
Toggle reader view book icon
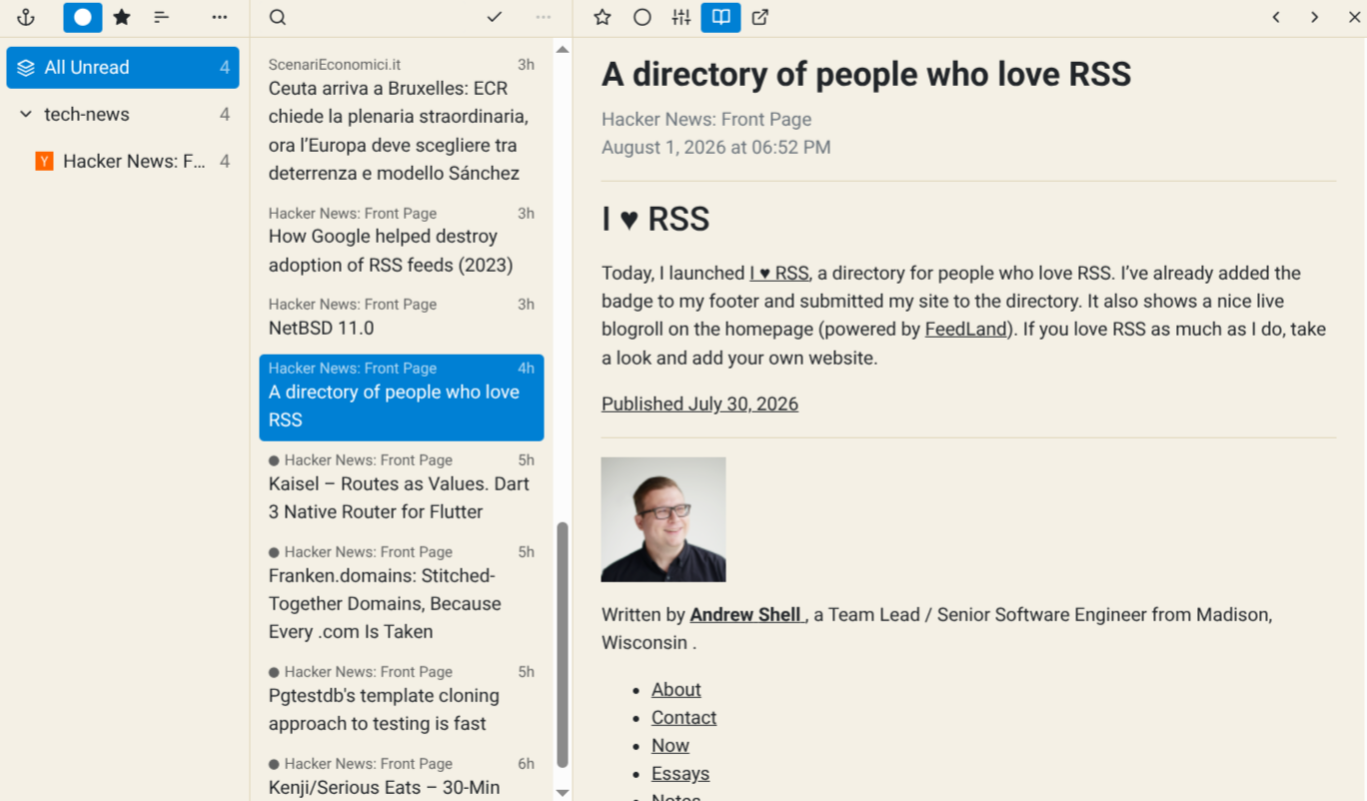[x=721, y=17]
